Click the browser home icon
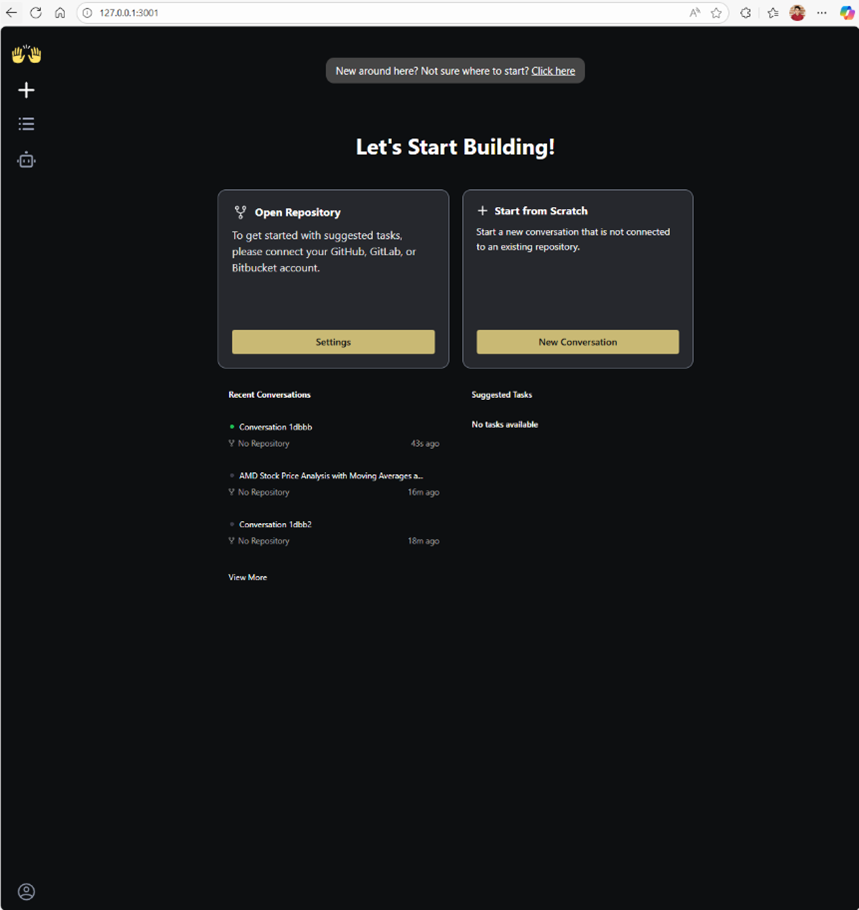This screenshot has height=910, width=859. (x=60, y=13)
